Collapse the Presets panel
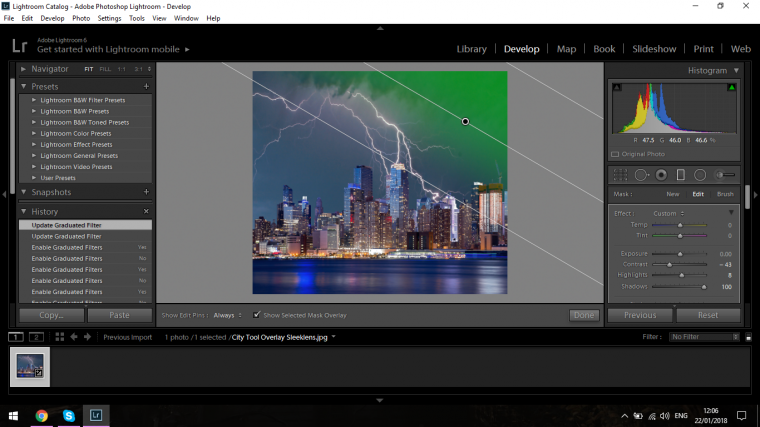 pos(23,86)
